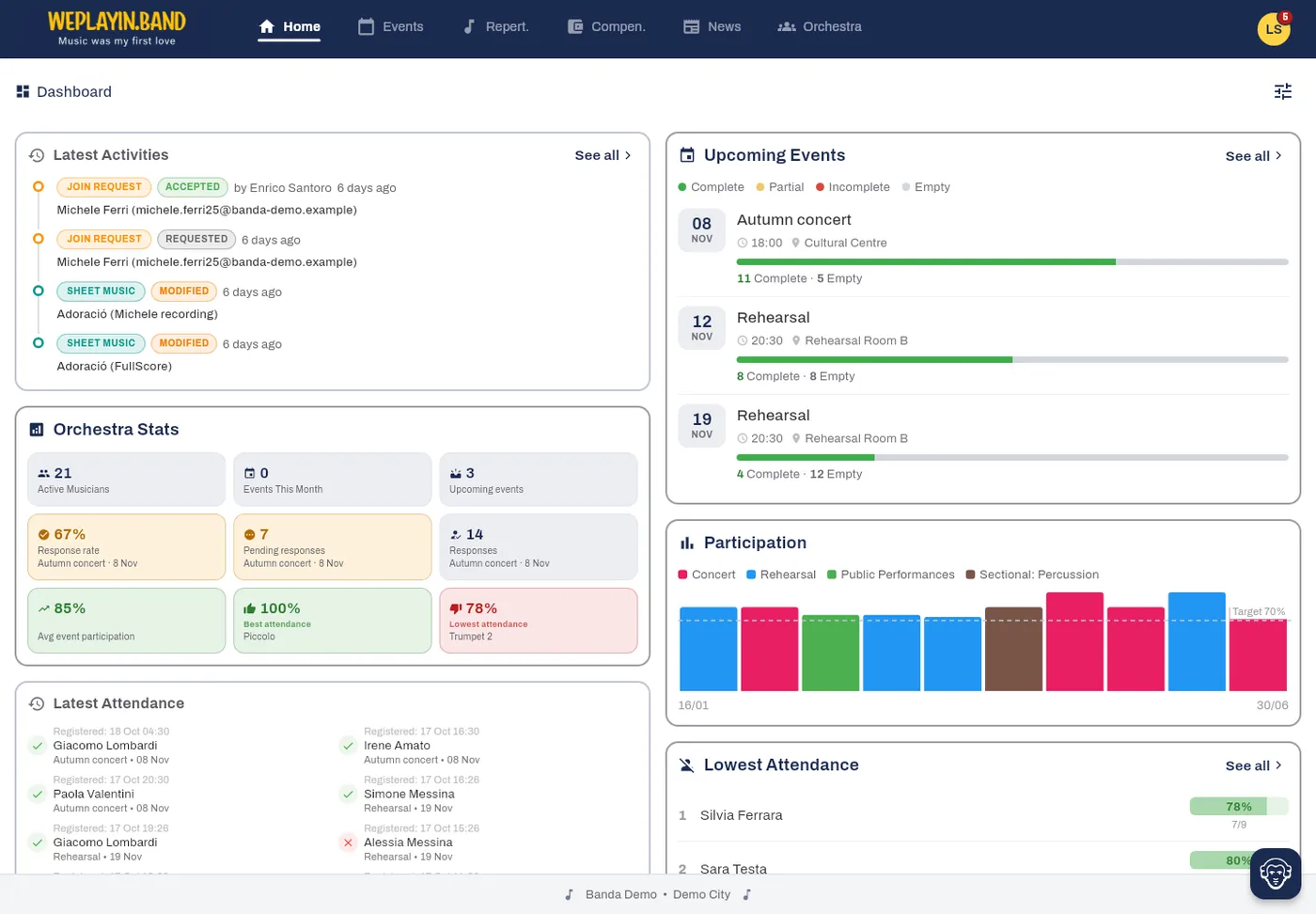The height and width of the screenshot is (914, 1316).
Task: Click Alessia Messina's red absent X icon
Action: point(348,843)
